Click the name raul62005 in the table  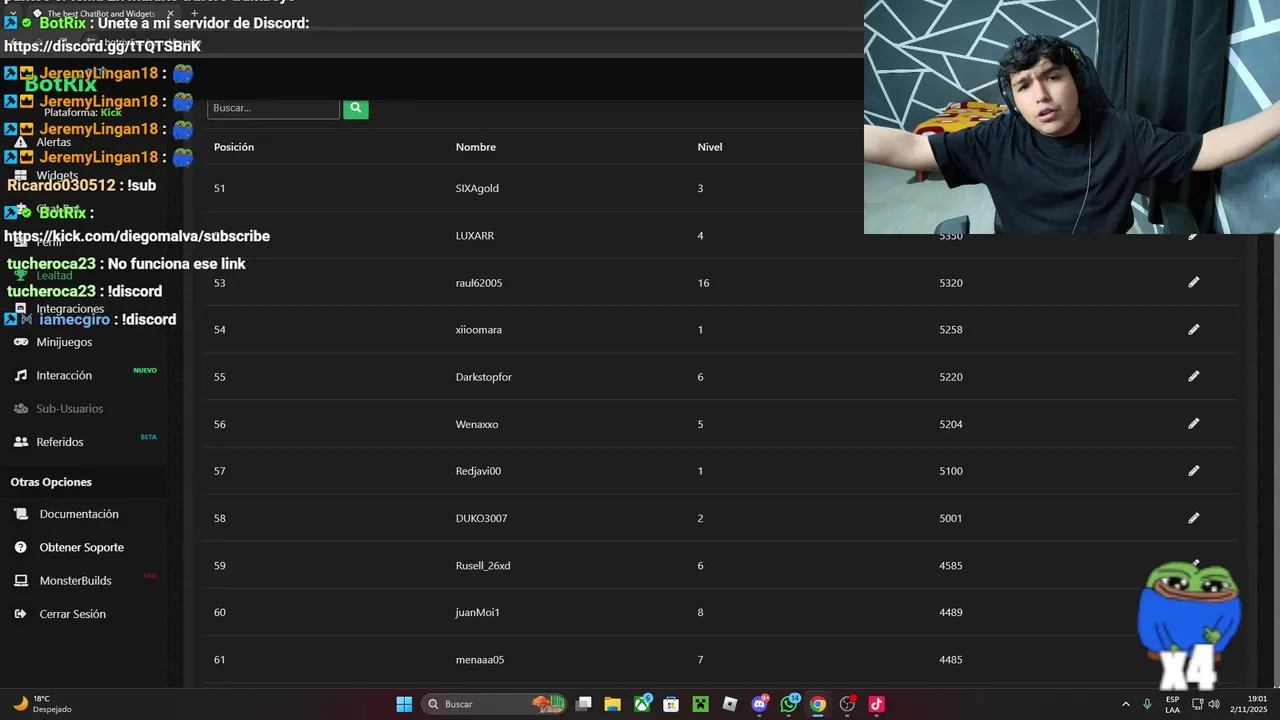coord(479,283)
